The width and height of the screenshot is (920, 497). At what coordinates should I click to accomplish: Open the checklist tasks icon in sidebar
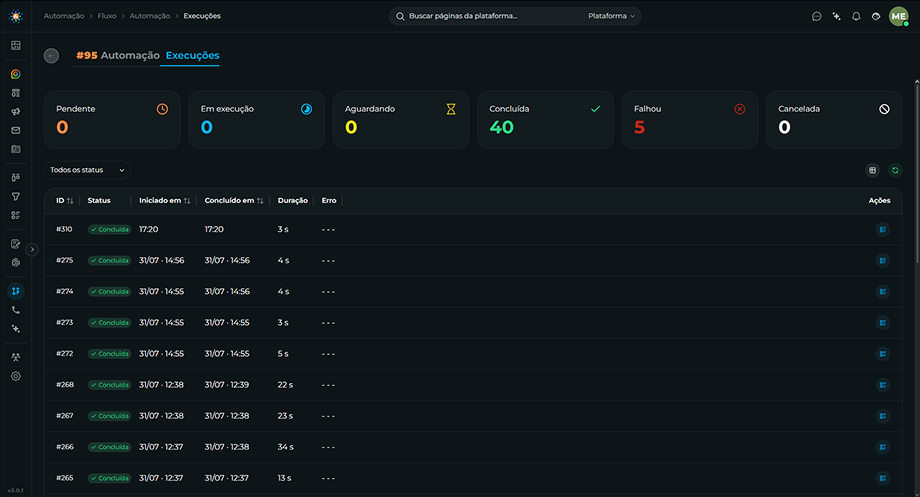[16, 215]
